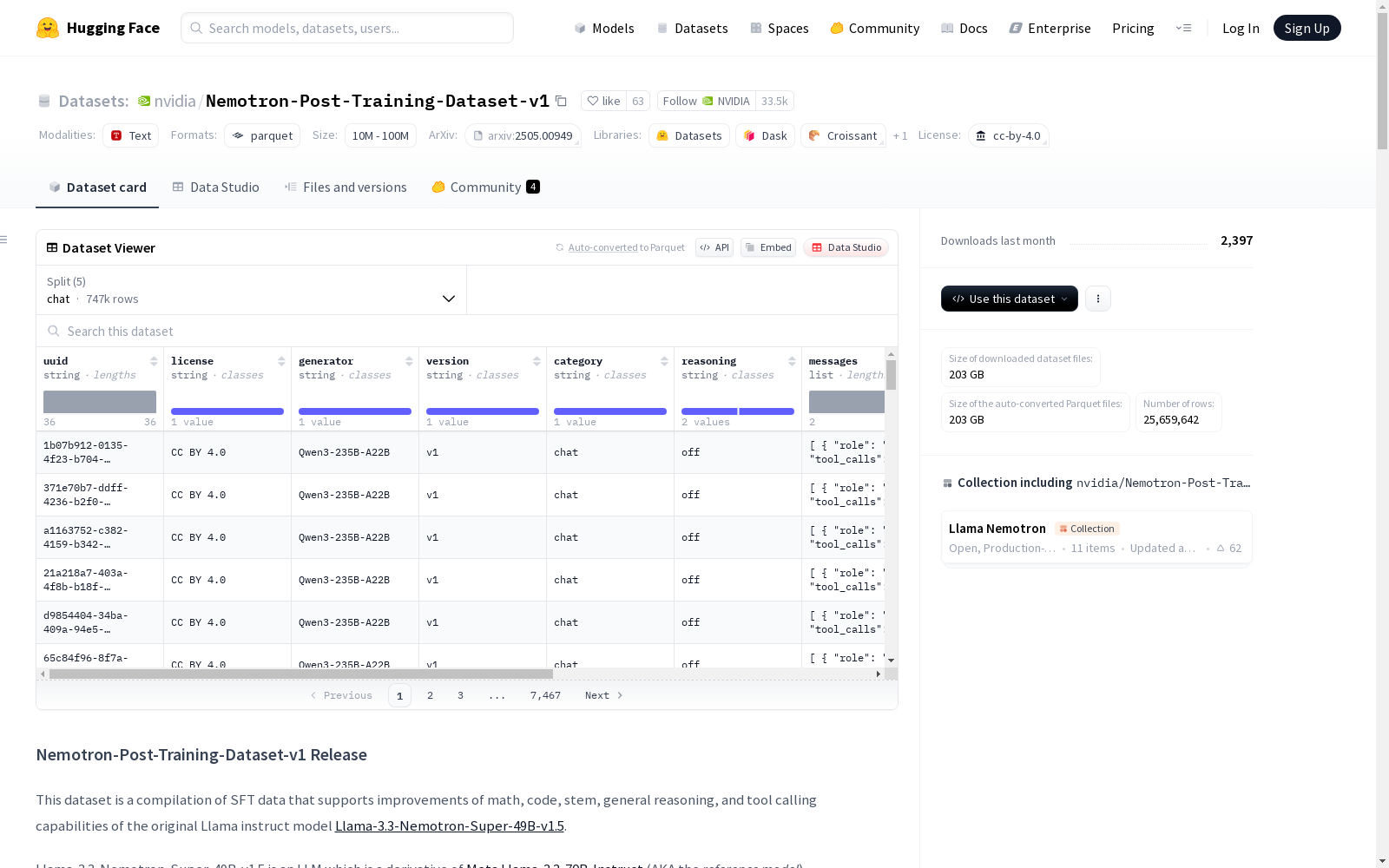Viewport: 1389px width, 868px height.
Task: Click the Log In link
Action: (1241, 29)
